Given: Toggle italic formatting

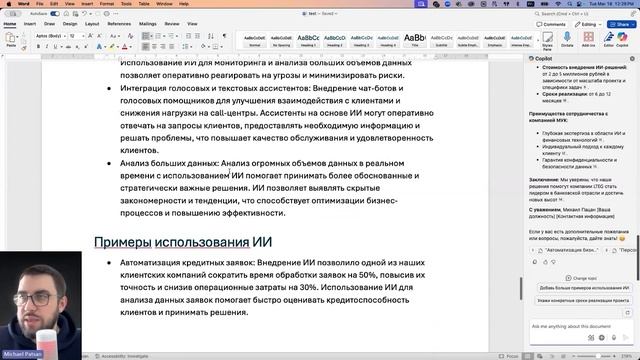Looking at the screenshot, I should pyautogui.click(x=47, y=47).
